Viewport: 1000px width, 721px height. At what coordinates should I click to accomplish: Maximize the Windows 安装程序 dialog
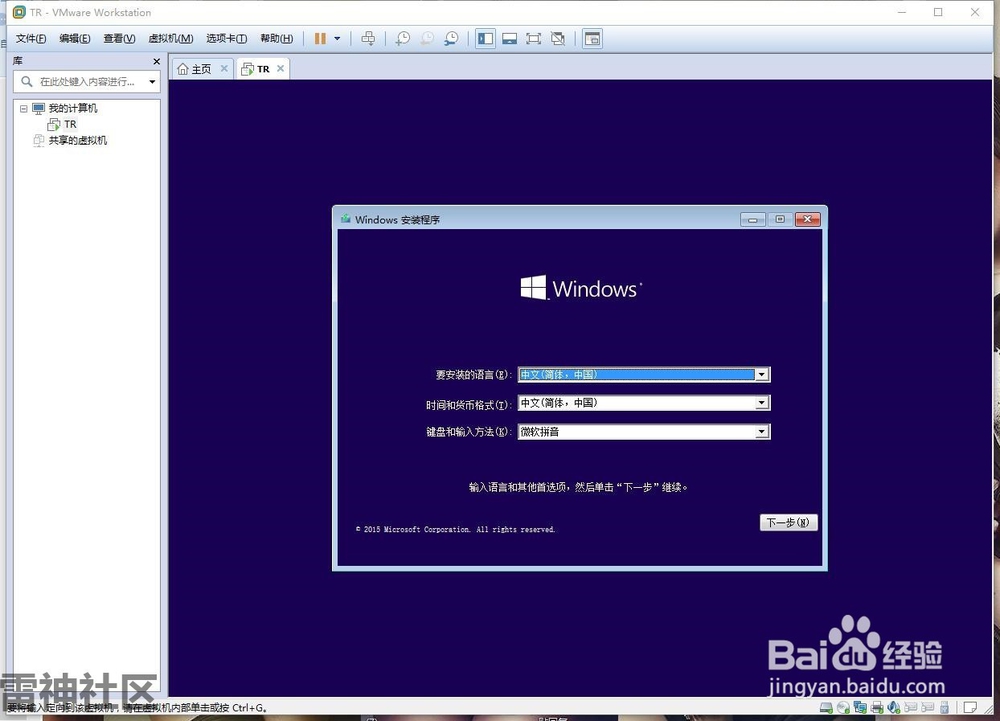point(779,219)
